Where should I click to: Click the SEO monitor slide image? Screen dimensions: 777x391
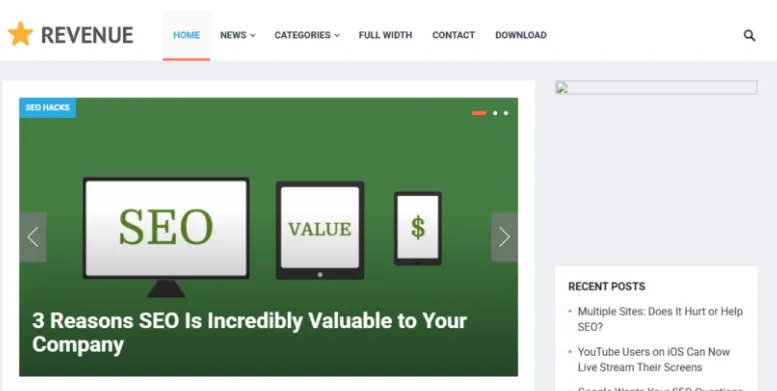[166, 237]
